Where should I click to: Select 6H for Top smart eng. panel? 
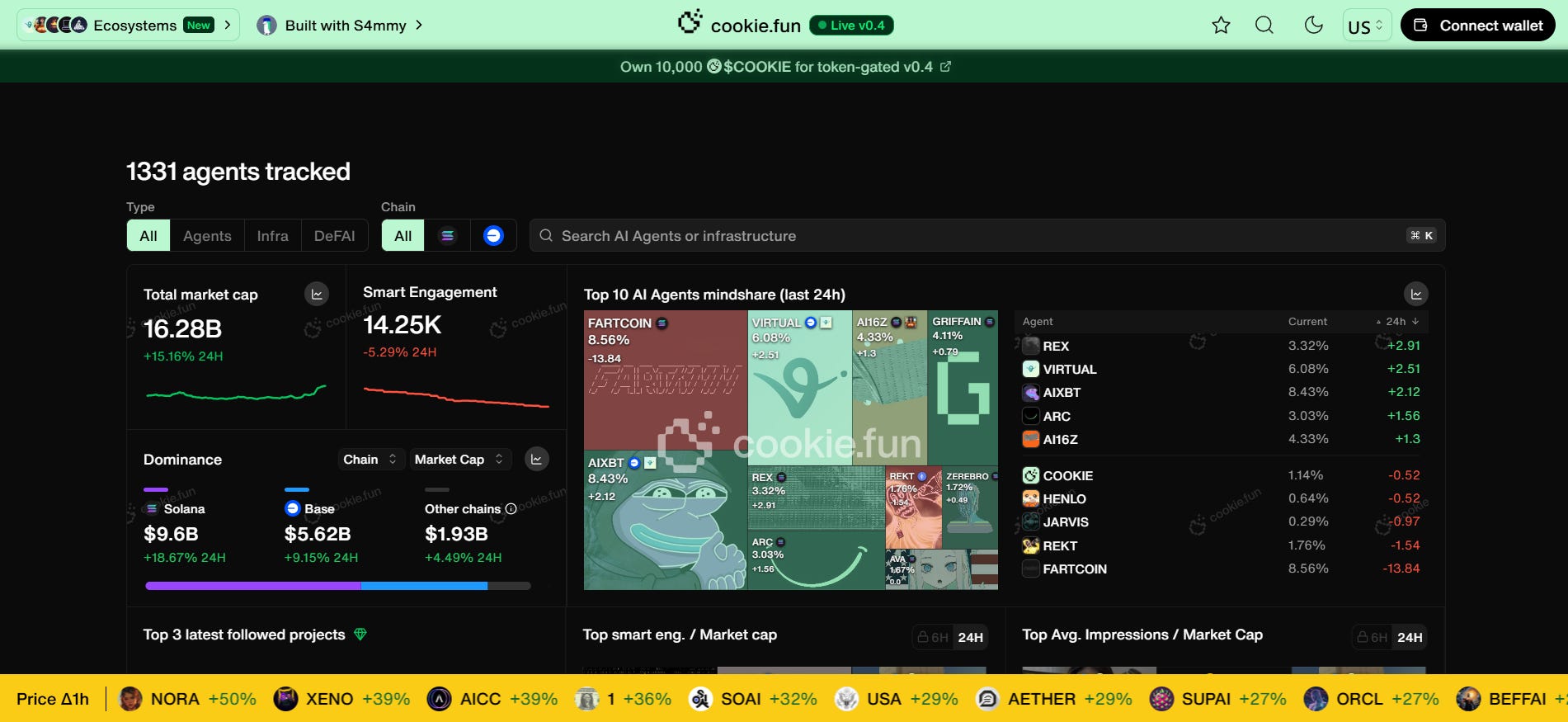pyautogui.click(x=932, y=637)
